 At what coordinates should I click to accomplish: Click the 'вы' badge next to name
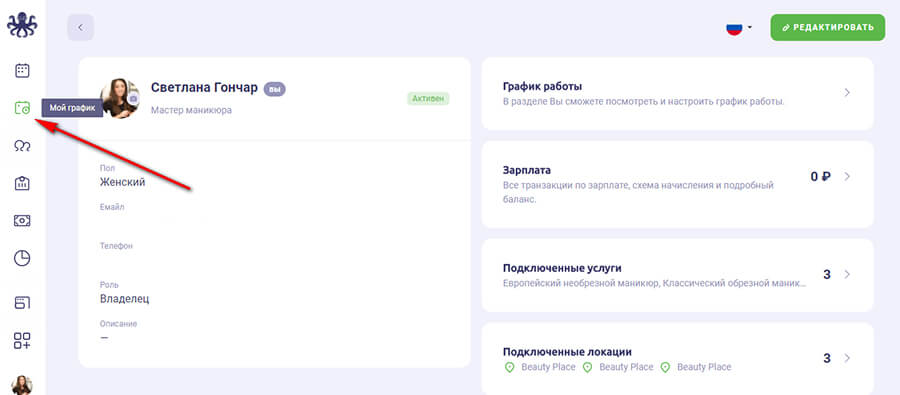pos(274,89)
